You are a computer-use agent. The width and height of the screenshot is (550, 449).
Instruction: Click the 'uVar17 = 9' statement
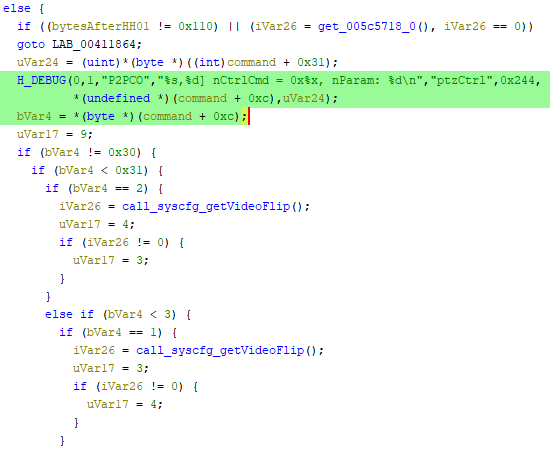tap(55, 134)
